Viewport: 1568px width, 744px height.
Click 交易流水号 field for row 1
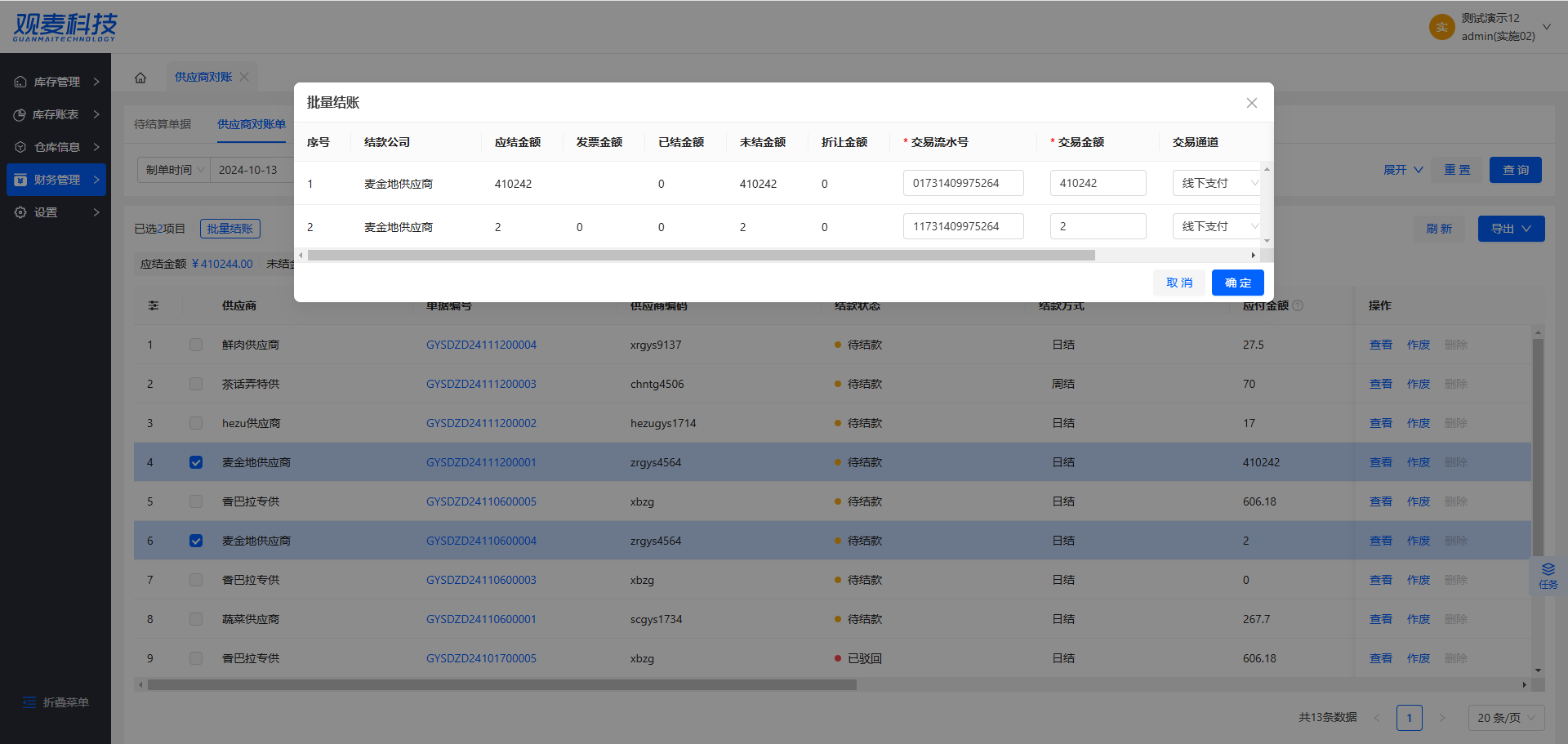click(964, 183)
